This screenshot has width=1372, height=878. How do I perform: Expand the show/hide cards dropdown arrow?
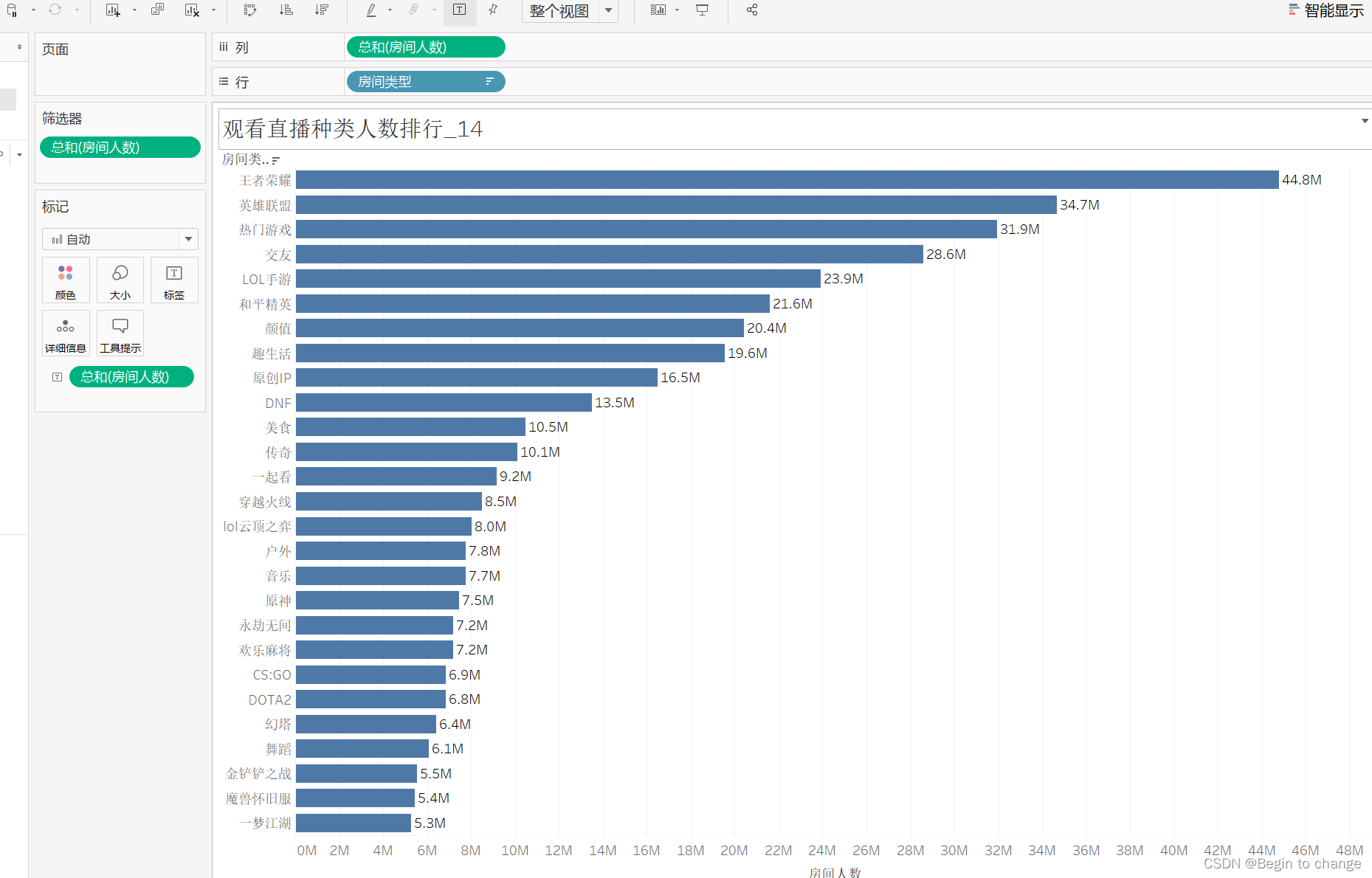click(677, 10)
